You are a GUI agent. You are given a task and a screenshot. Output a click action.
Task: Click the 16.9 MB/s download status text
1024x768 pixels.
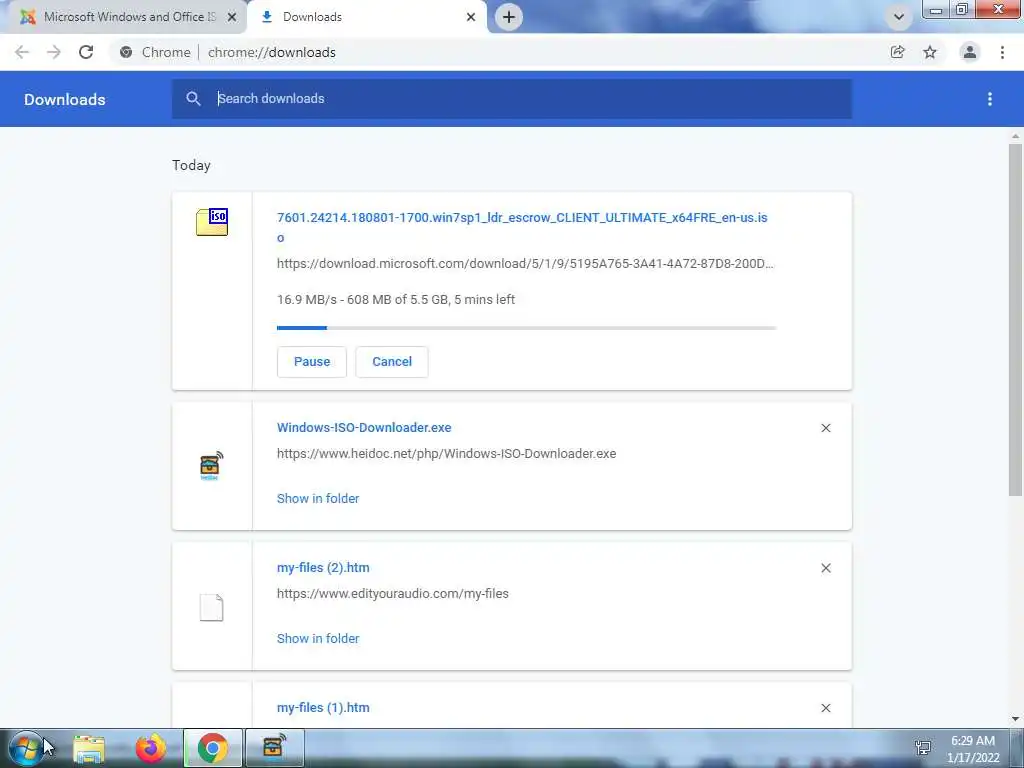coord(396,300)
